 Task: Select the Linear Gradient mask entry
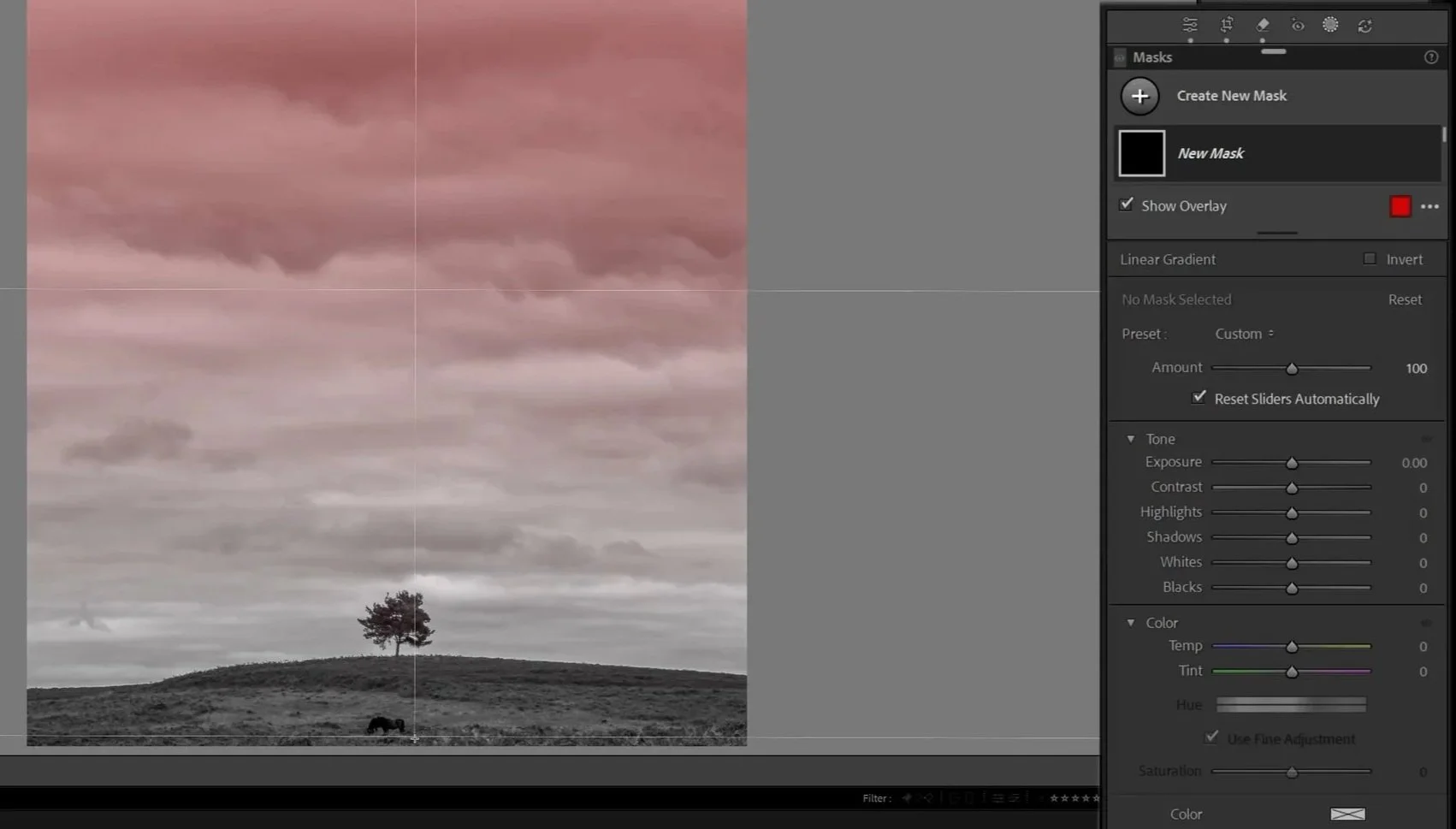click(x=1167, y=258)
